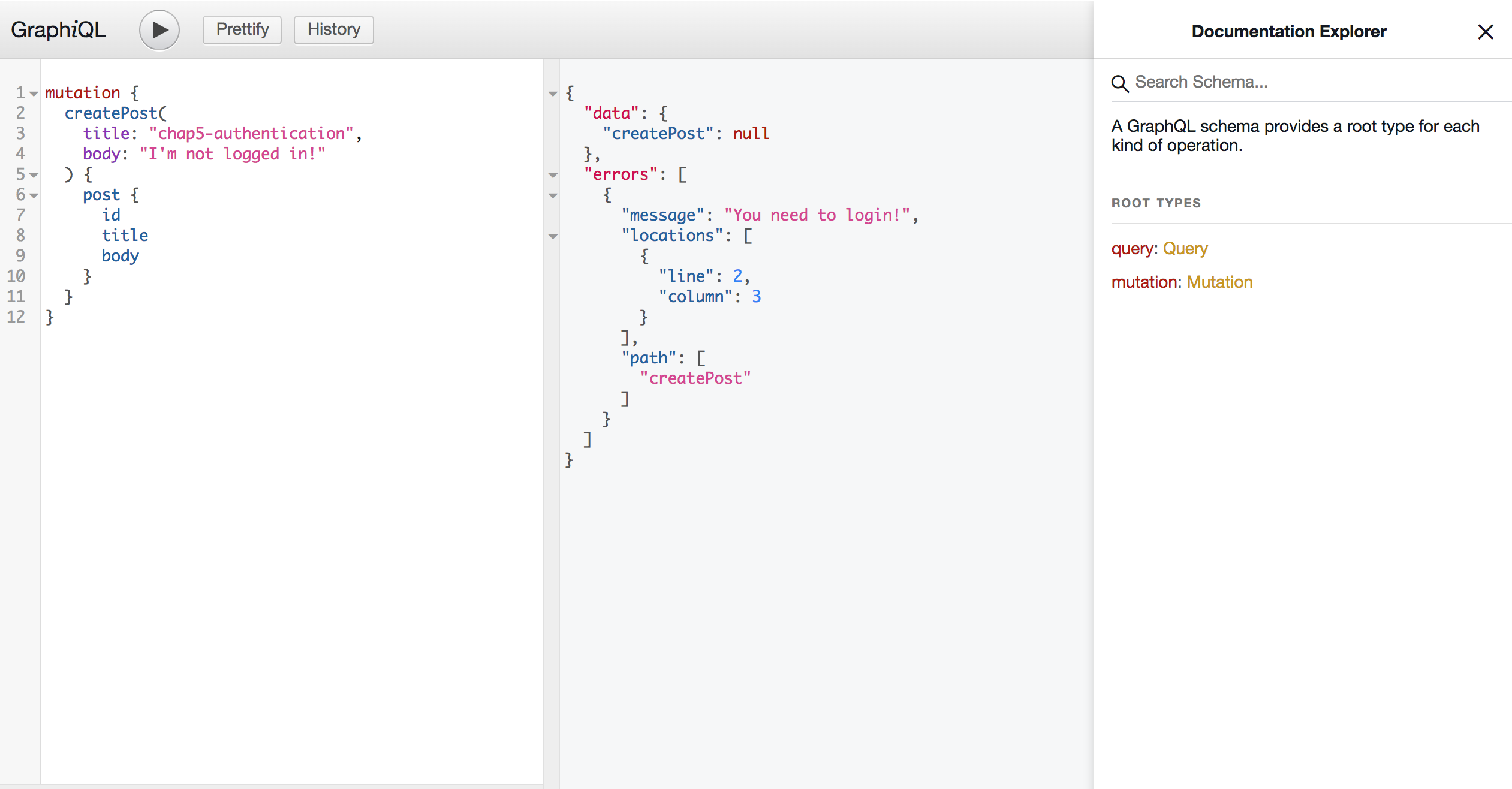Click line number 12 in the gutter
The image size is (1512, 789).
[16, 317]
